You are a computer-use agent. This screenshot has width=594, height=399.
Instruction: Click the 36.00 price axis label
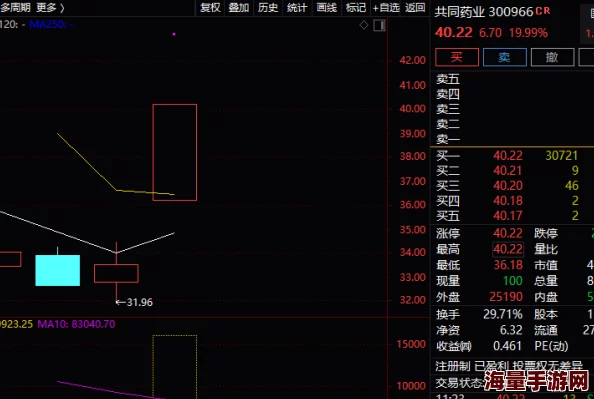[412, 205]
